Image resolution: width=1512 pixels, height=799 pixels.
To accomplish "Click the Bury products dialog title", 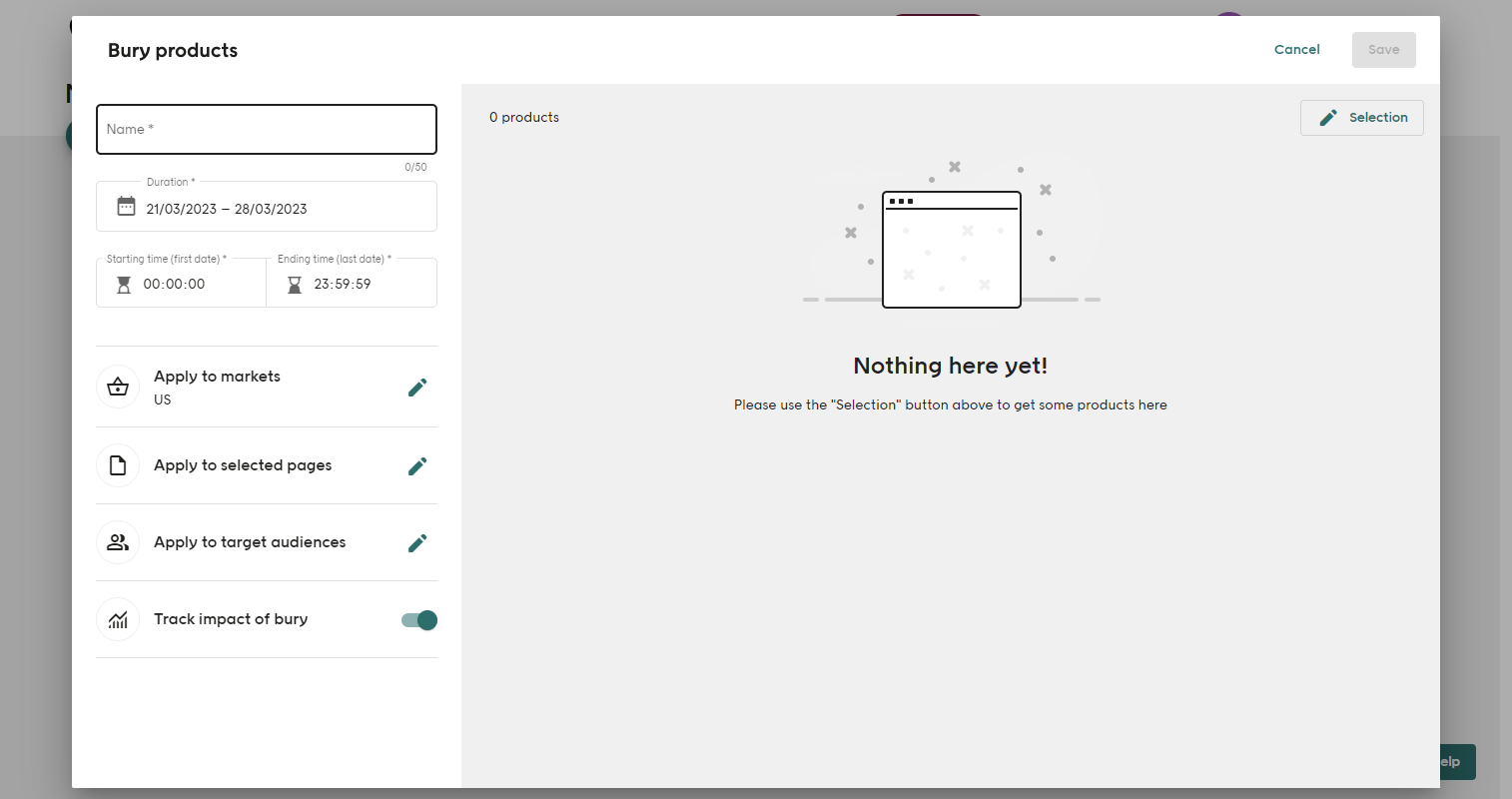I will pos(173,50).
